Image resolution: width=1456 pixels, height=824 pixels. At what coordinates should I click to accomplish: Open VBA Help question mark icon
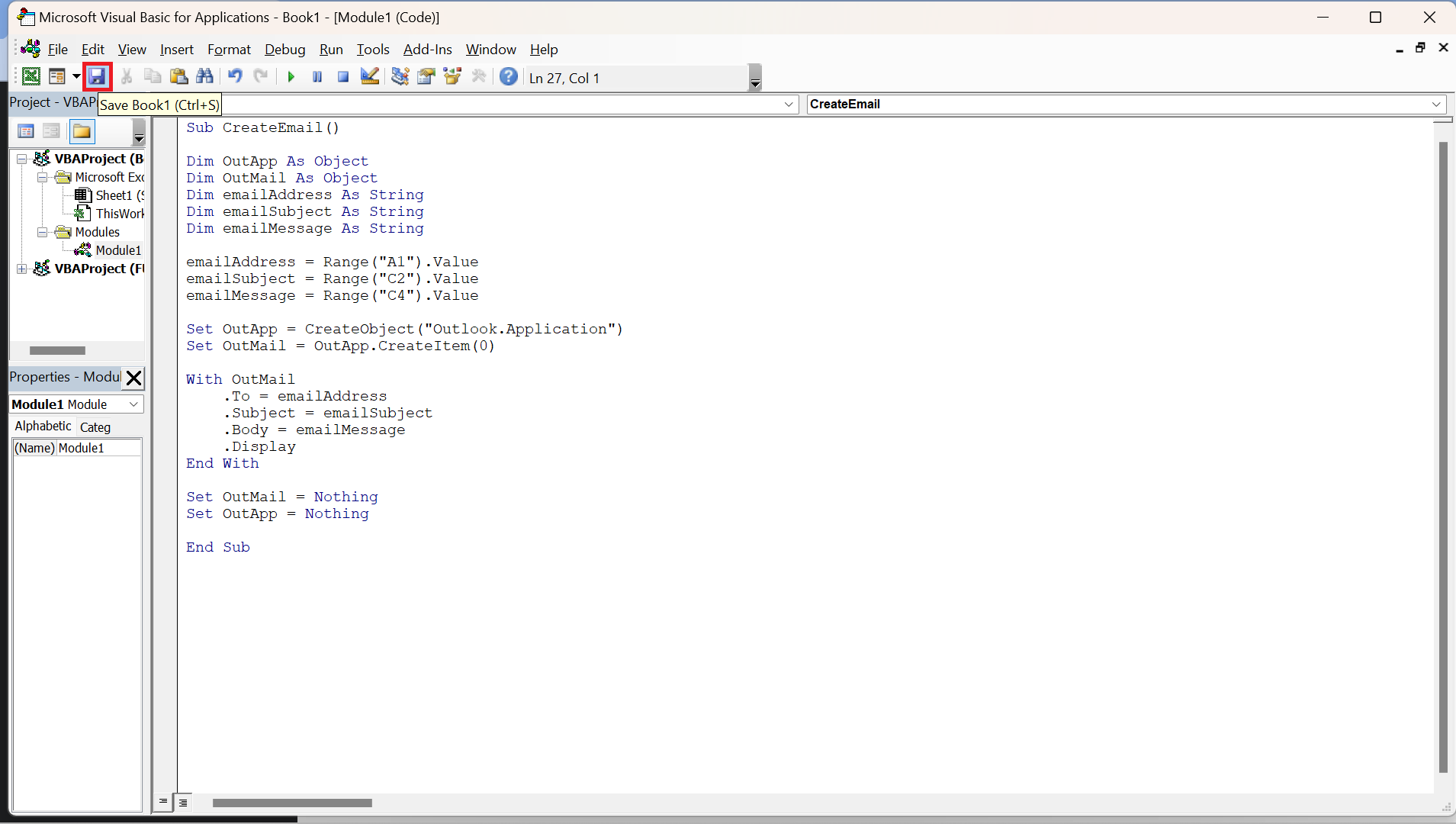click(x=509, y=76)
